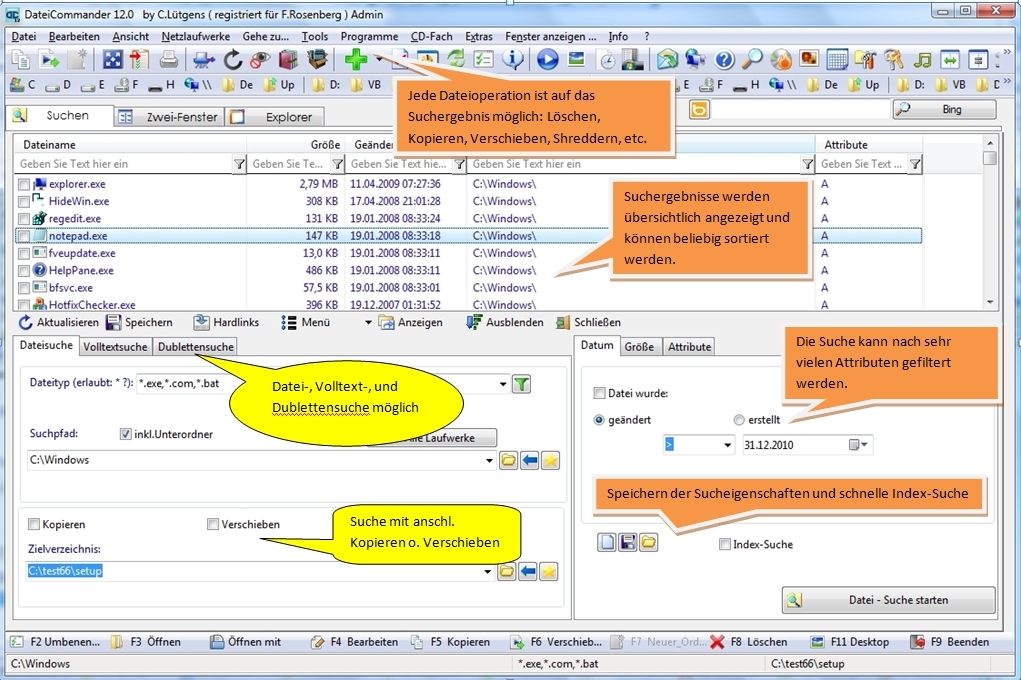
Task: Click the Hardlinks button
Action: (x=226, y=322)
